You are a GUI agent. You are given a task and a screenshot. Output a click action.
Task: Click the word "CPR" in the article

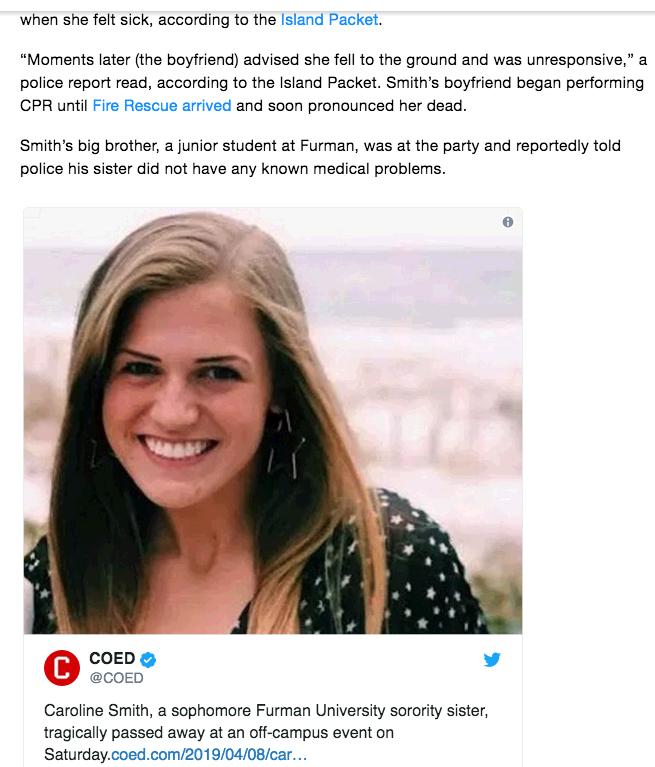pos(36,106)
